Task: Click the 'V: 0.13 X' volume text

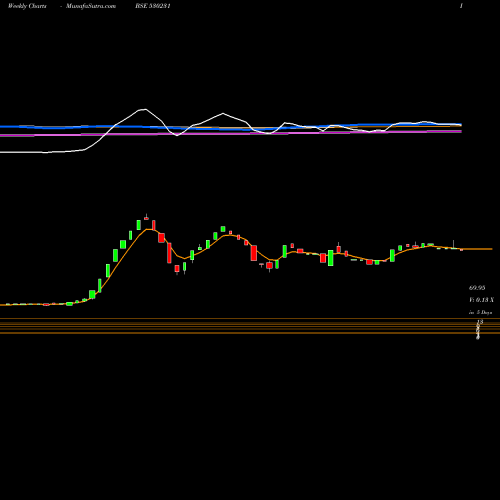Action: [x=481, y=300]
